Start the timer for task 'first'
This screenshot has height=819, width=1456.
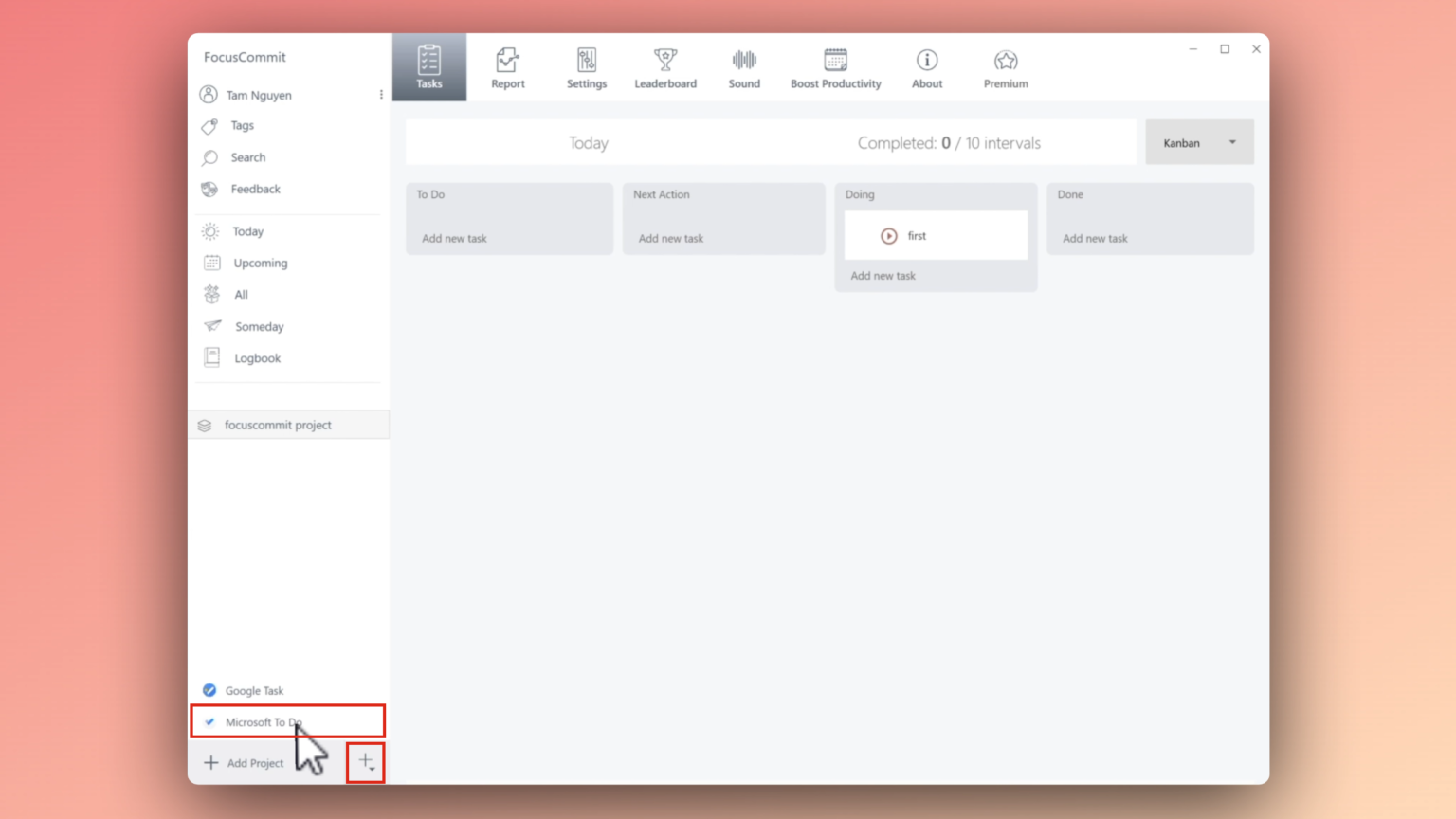(x=888, y=236)
